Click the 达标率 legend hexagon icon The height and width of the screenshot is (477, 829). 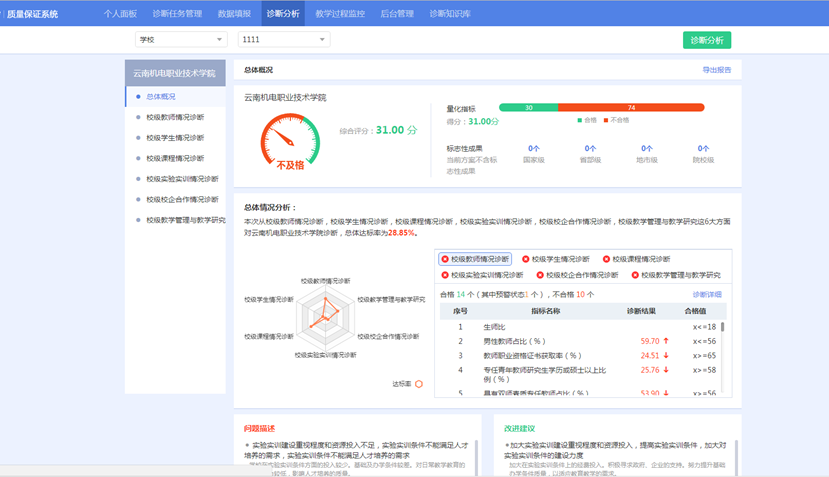419,384
